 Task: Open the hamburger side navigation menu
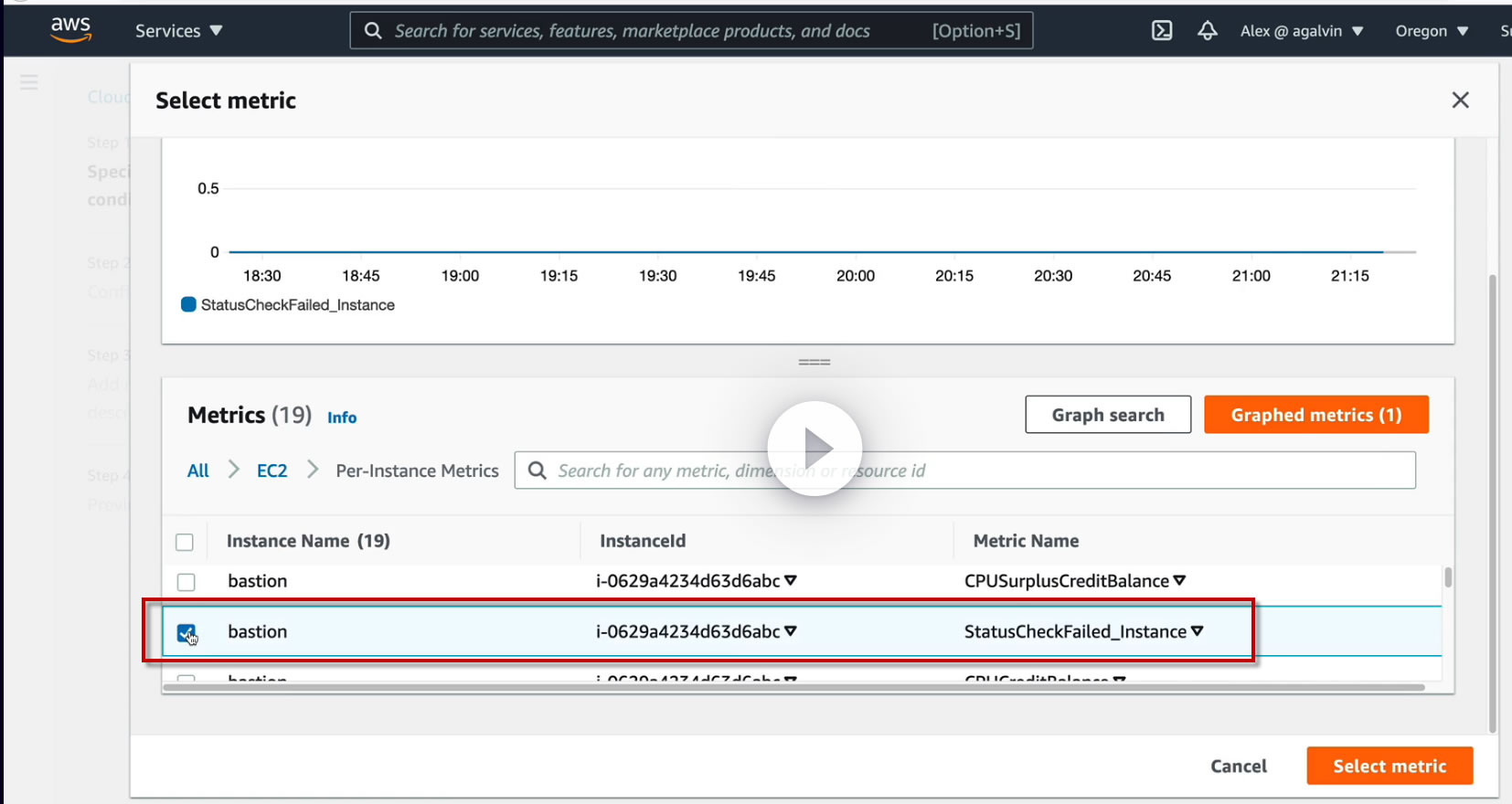(x=29, y=82)
